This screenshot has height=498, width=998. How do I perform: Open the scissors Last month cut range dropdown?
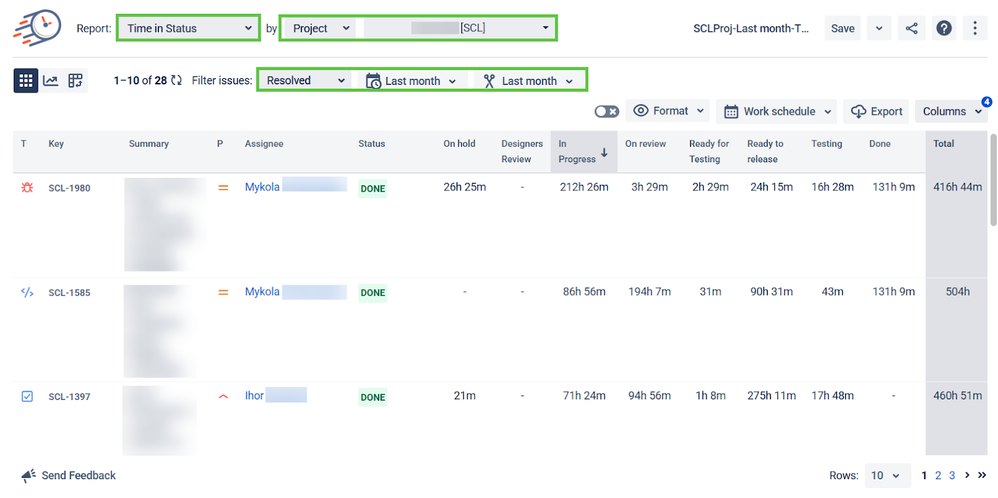click(x=528, y=81)
